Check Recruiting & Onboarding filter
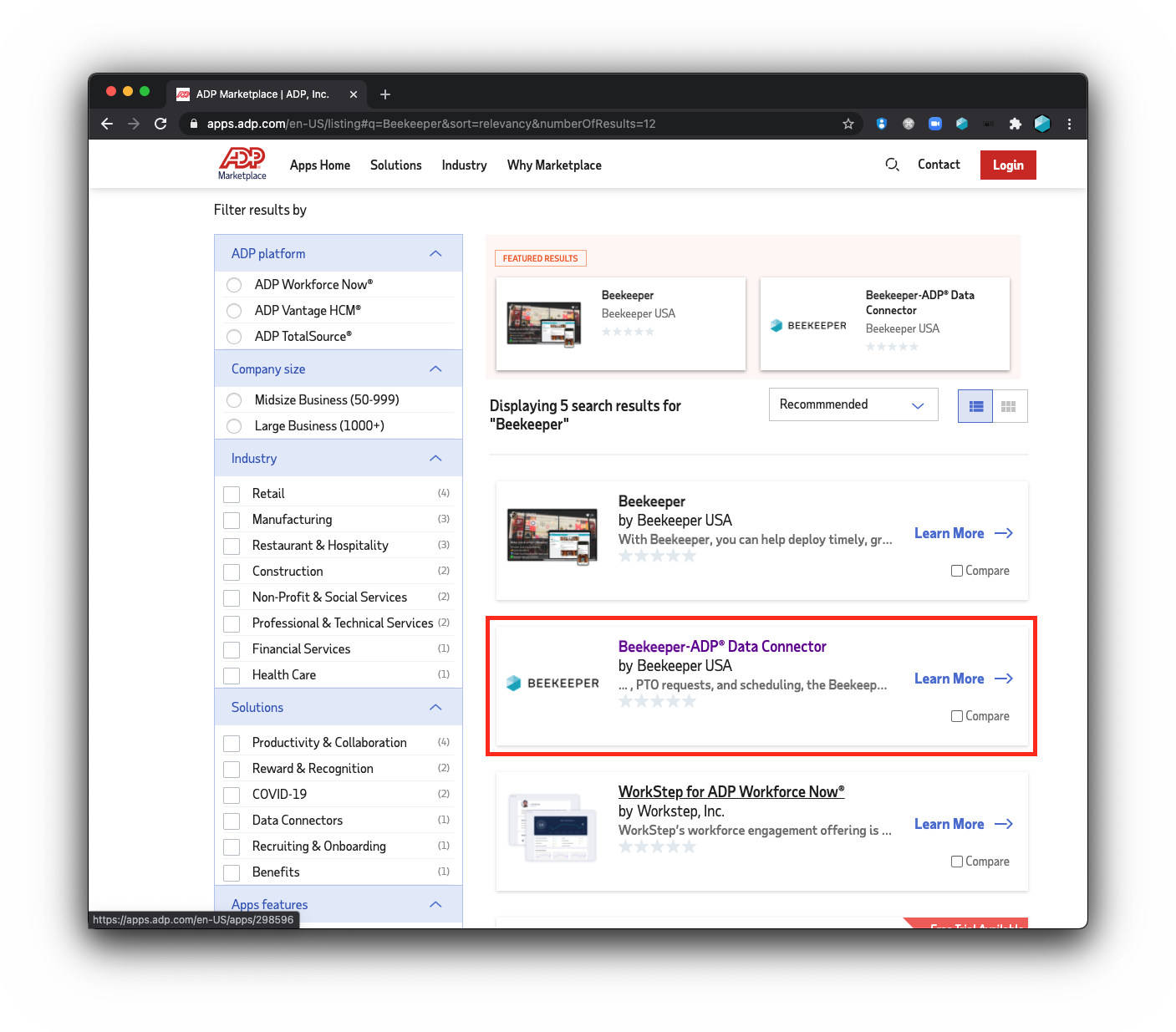1176x1032 pixels. (x=232, y=846)
